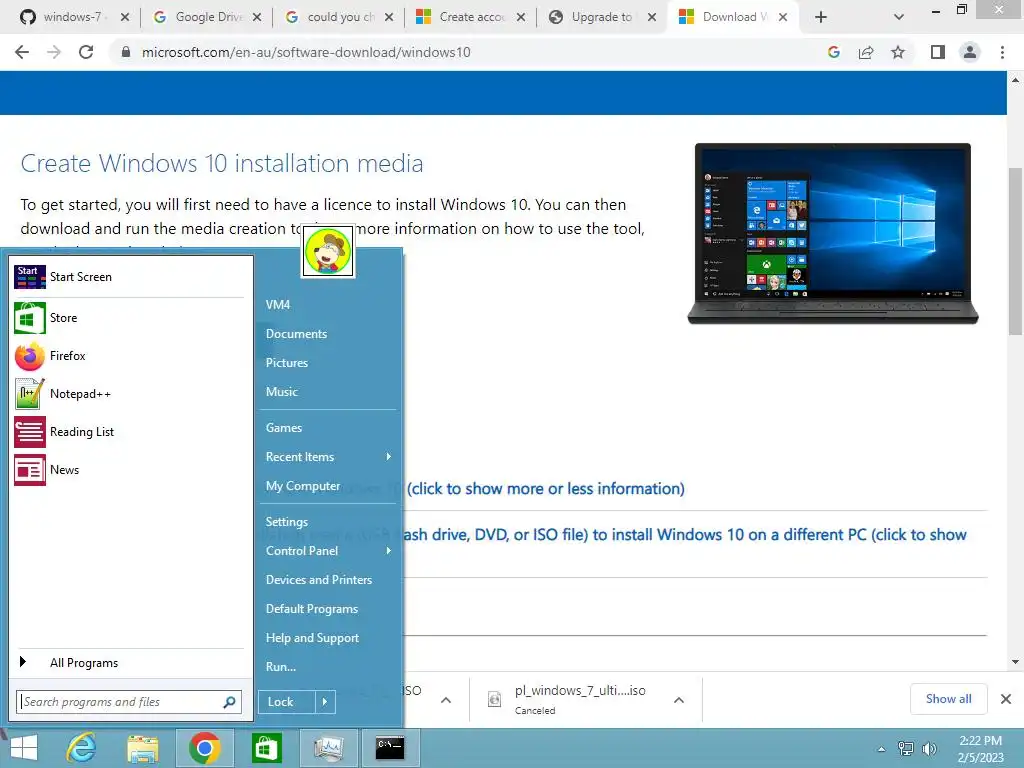Image resolution: width=1024 pixels, height=768 pixels.
Task: Click the page vertical scrollbar thumb
Action: [1016, 251]
